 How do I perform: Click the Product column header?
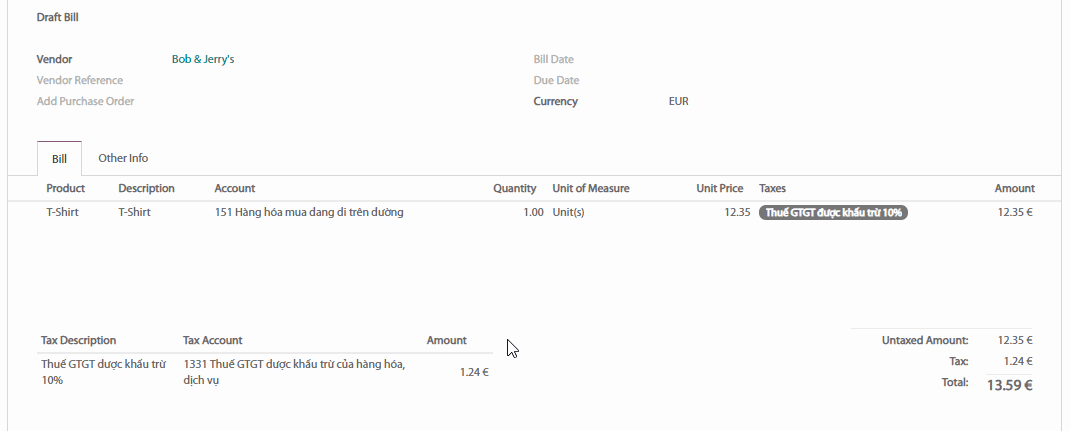coord(66,188)
